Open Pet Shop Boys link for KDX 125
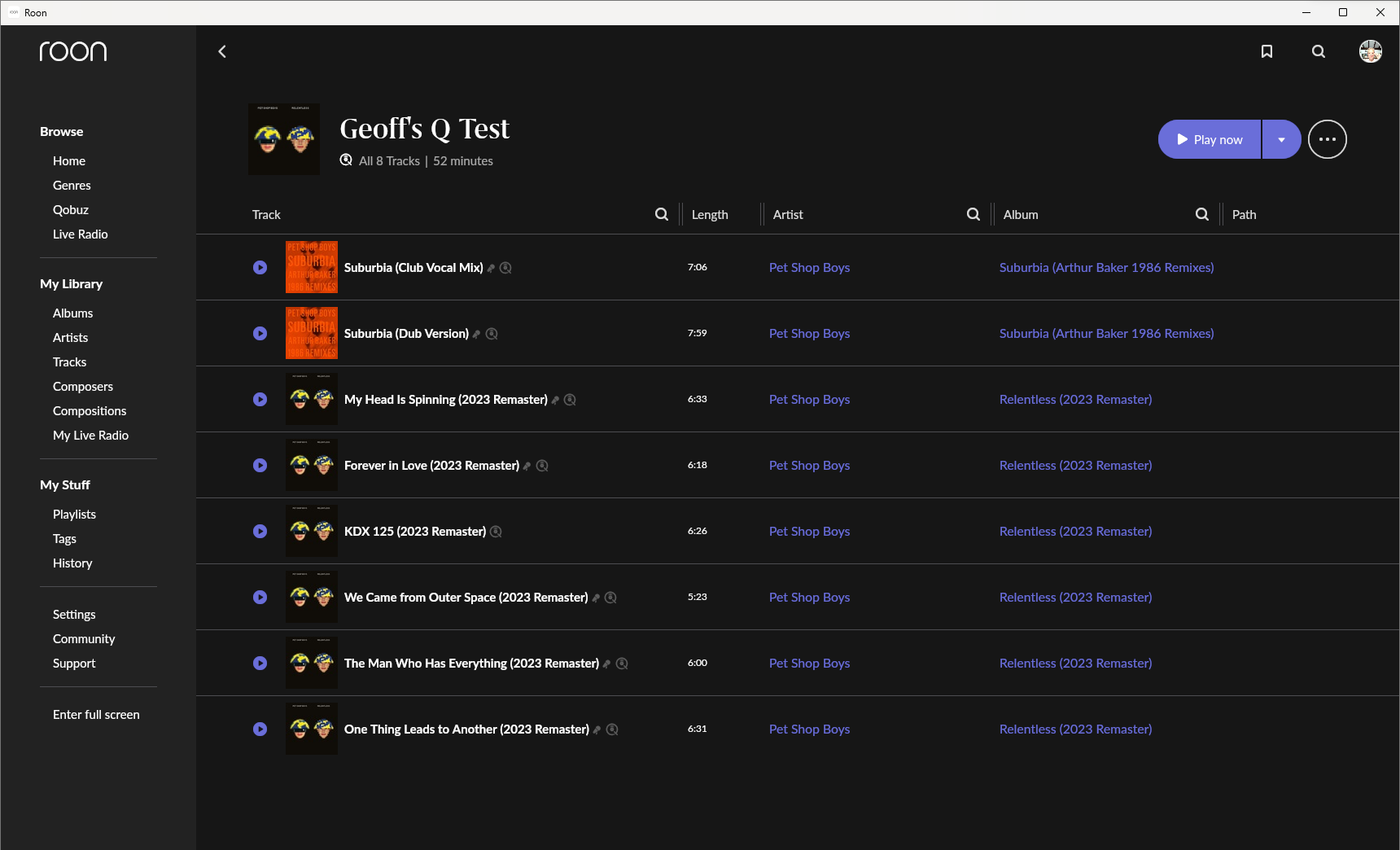Viewport: 1400px width, 850px height. [x=809, y=532]
